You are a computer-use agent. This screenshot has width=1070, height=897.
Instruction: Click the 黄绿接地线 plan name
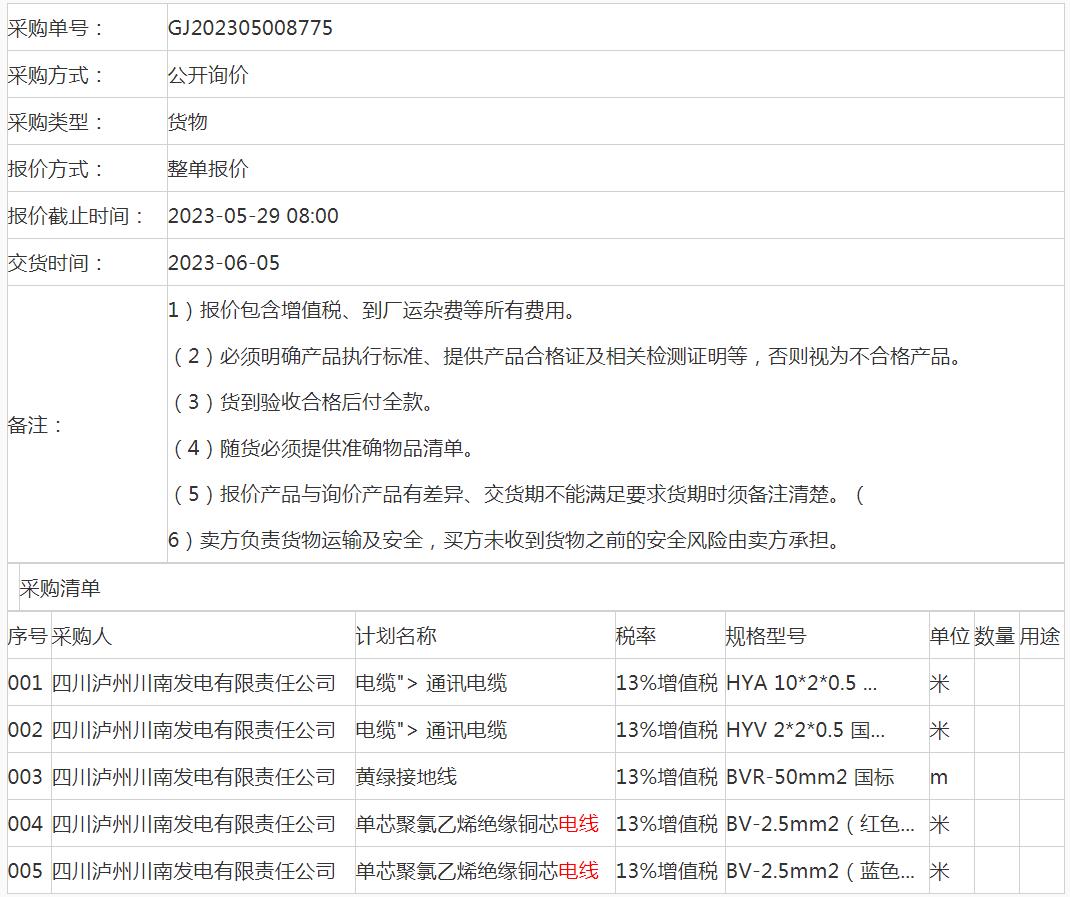406,777
